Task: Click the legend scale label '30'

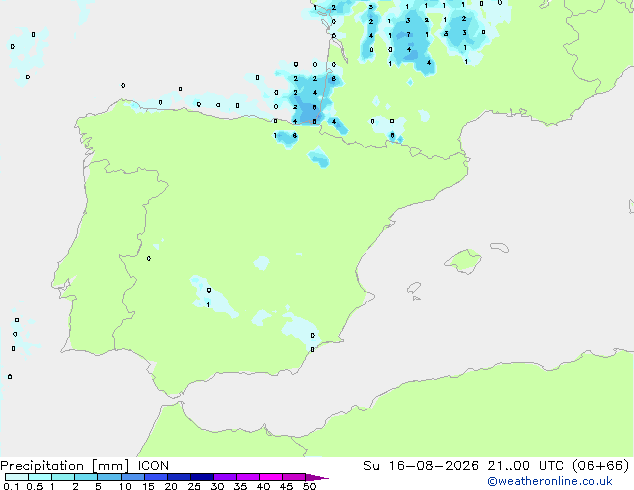Action: click(217, 486)
